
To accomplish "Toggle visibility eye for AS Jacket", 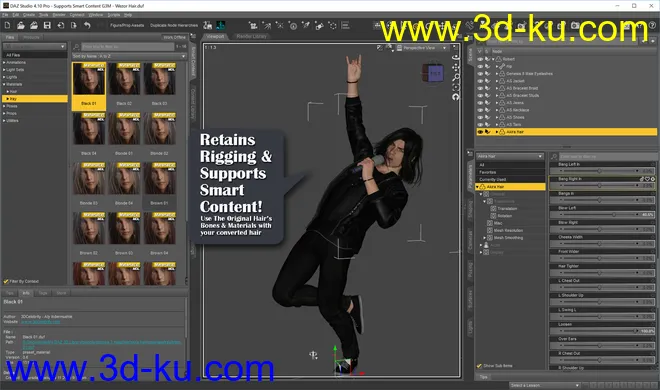I will 480,81.
